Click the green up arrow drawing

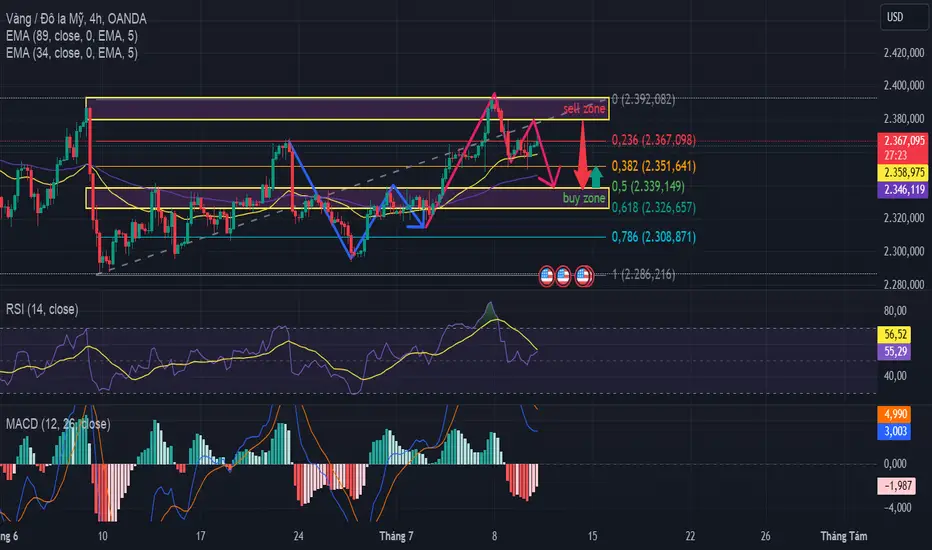[596, 177]
